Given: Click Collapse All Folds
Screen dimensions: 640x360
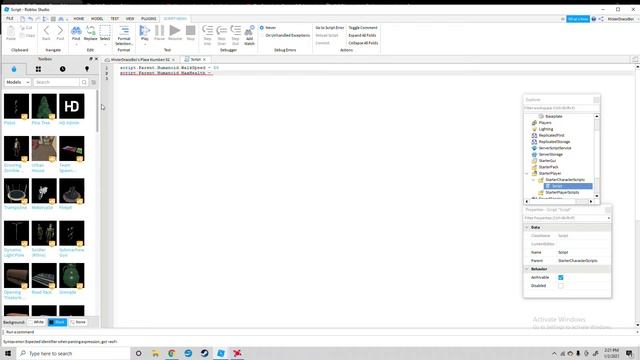Looking at the screenshot, I should (x=363, y=43).
